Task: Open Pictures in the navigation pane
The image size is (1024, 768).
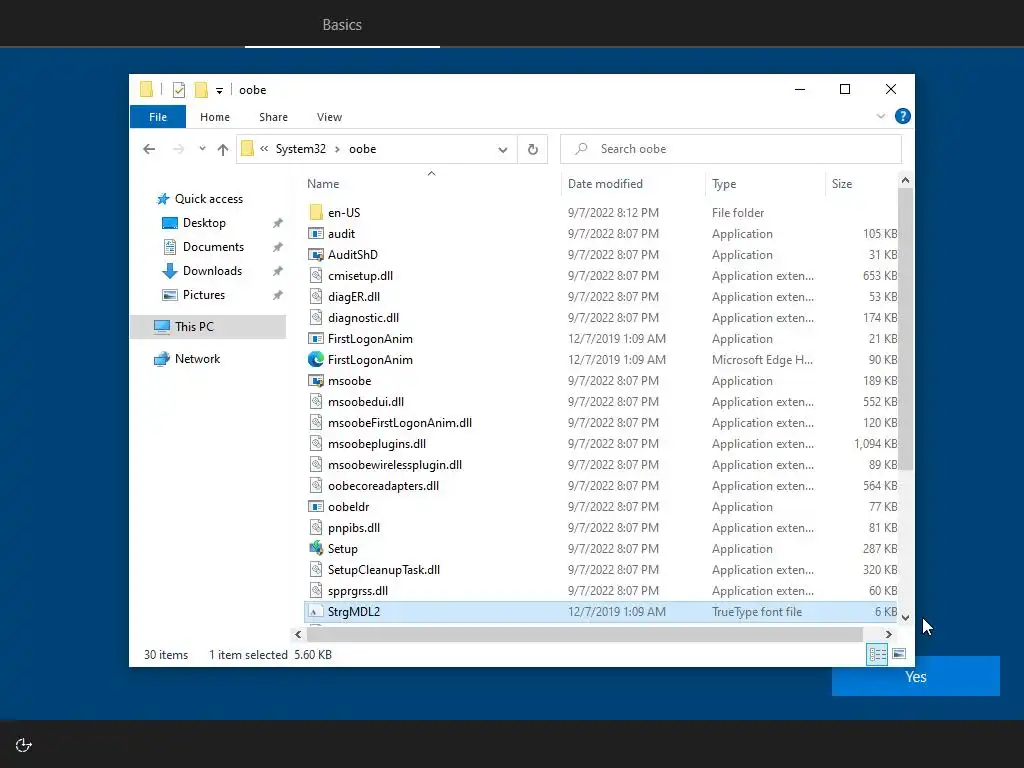Action: coord(203,295)
